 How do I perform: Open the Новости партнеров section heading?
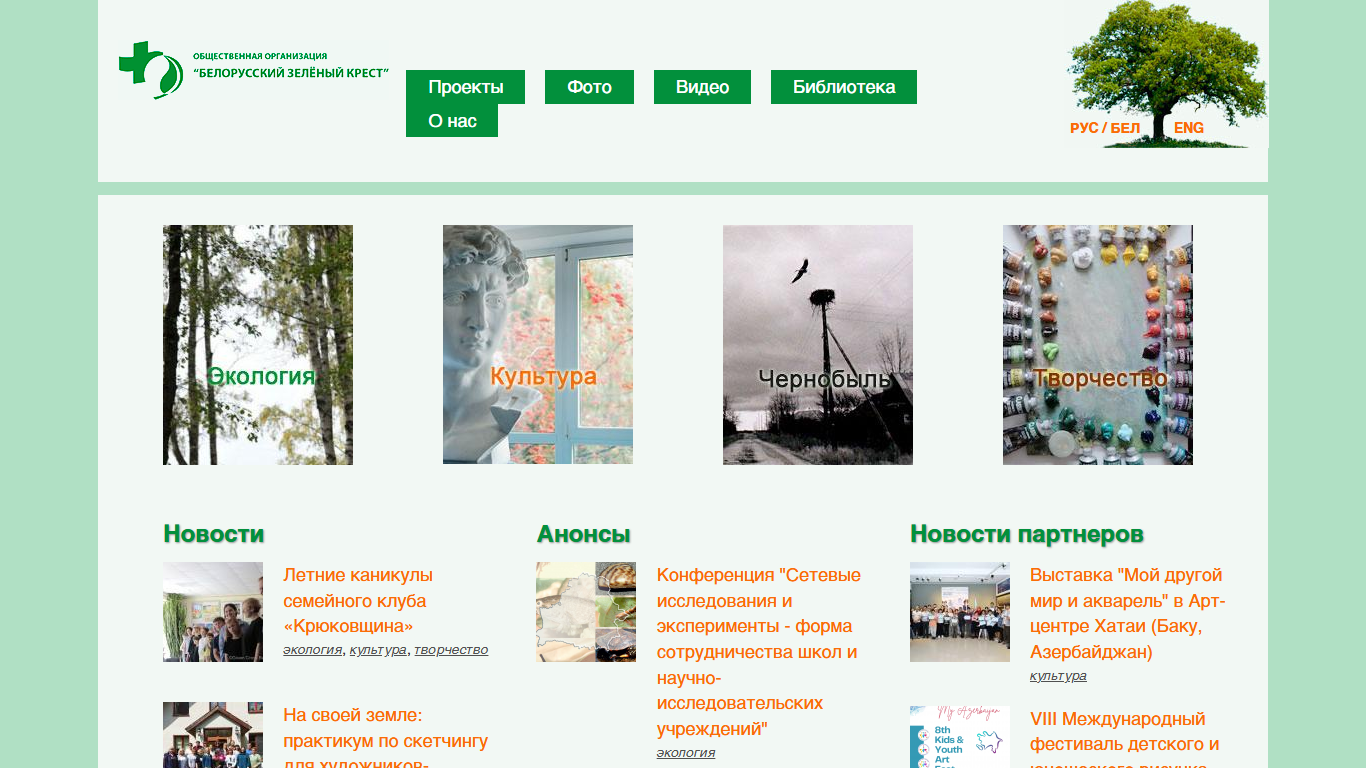click(1027, 534)
